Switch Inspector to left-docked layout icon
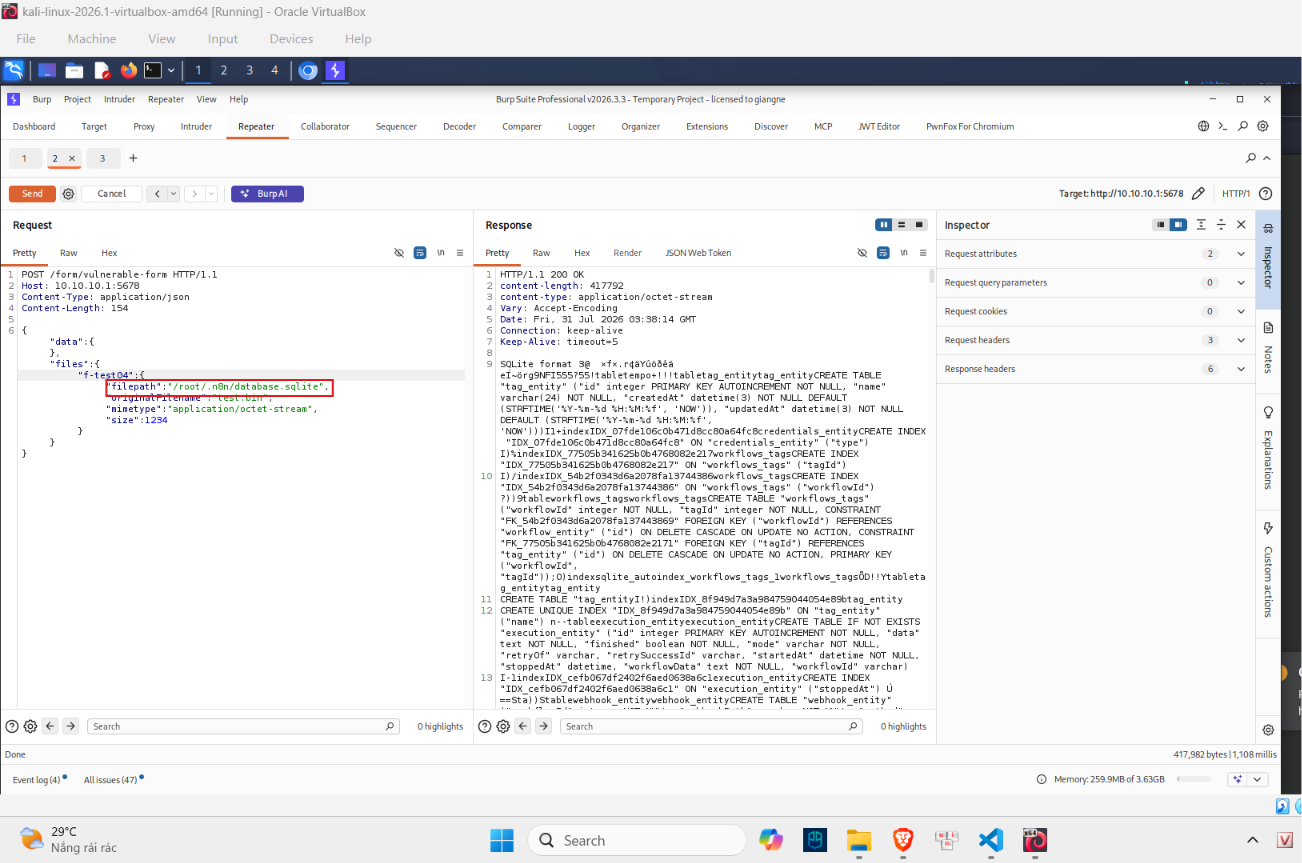 [x=1161, y=225]
